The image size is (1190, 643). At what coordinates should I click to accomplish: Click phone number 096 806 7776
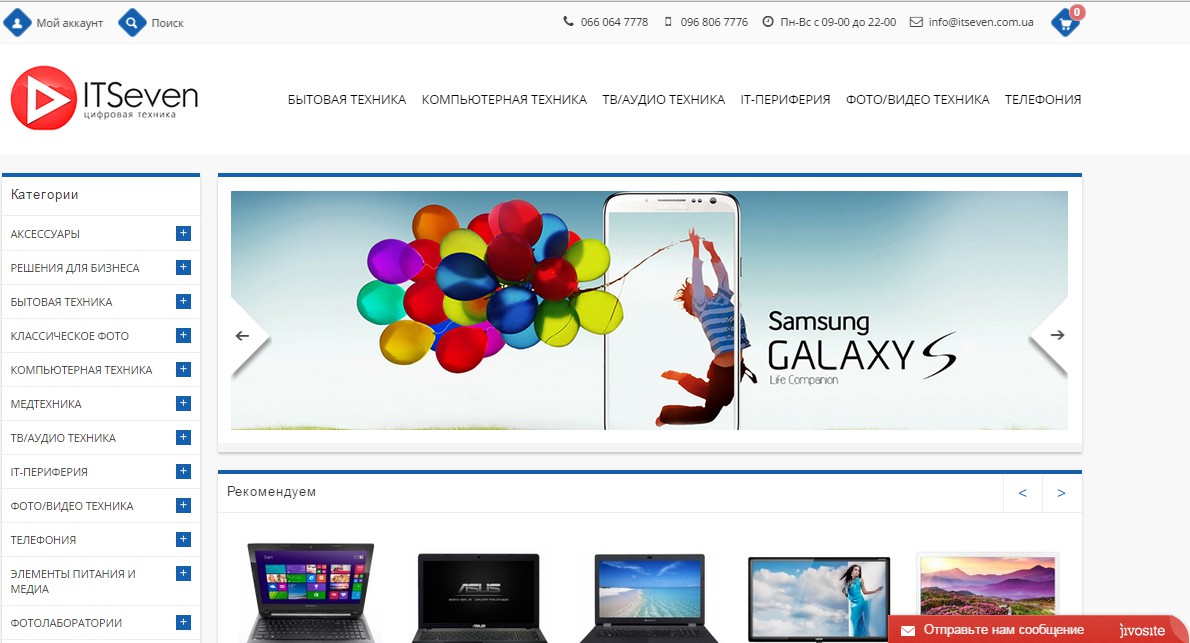point(714,22)
